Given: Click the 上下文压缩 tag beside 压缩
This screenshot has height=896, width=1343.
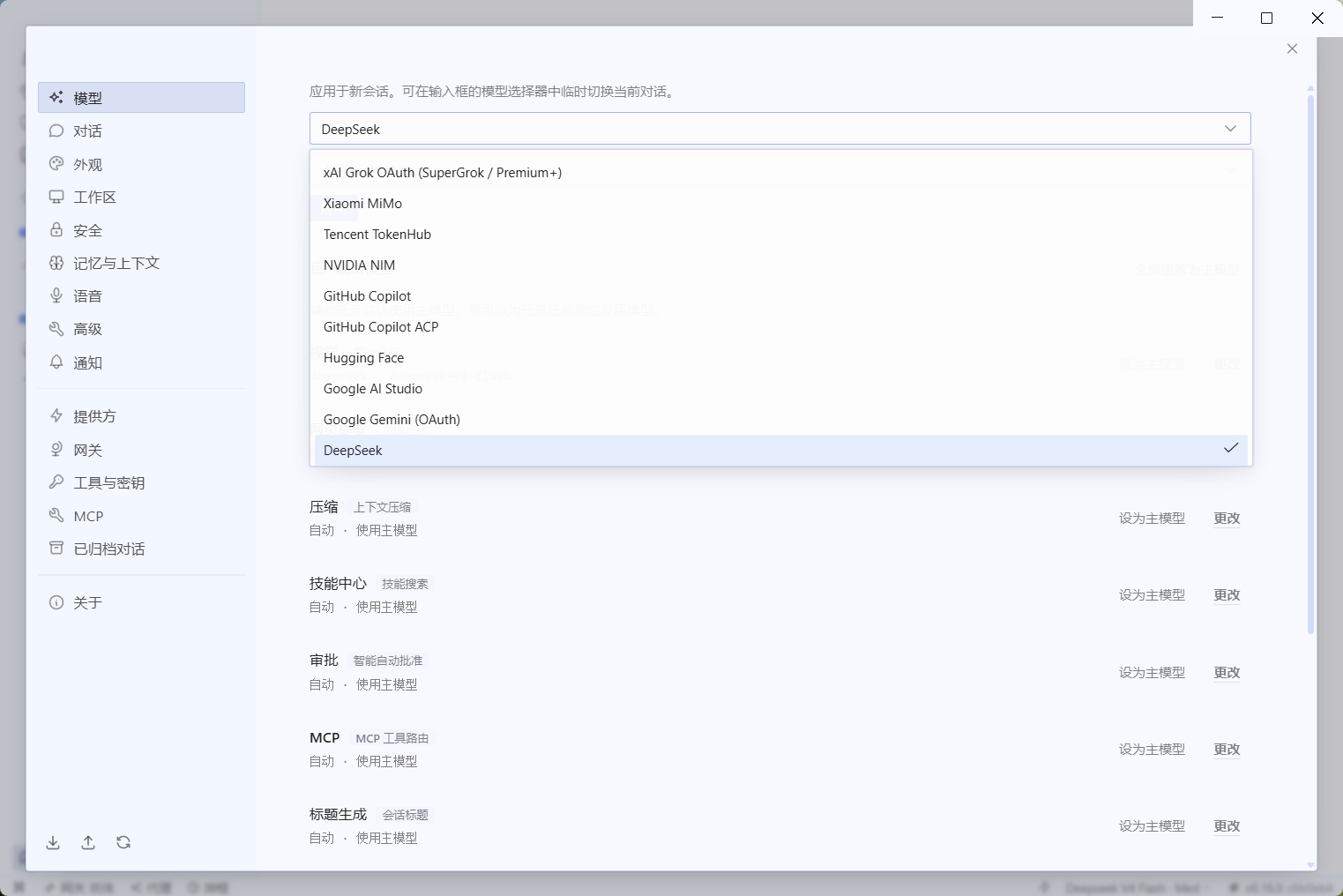Looking at the screenshot, I should click(x=383, y=507).
